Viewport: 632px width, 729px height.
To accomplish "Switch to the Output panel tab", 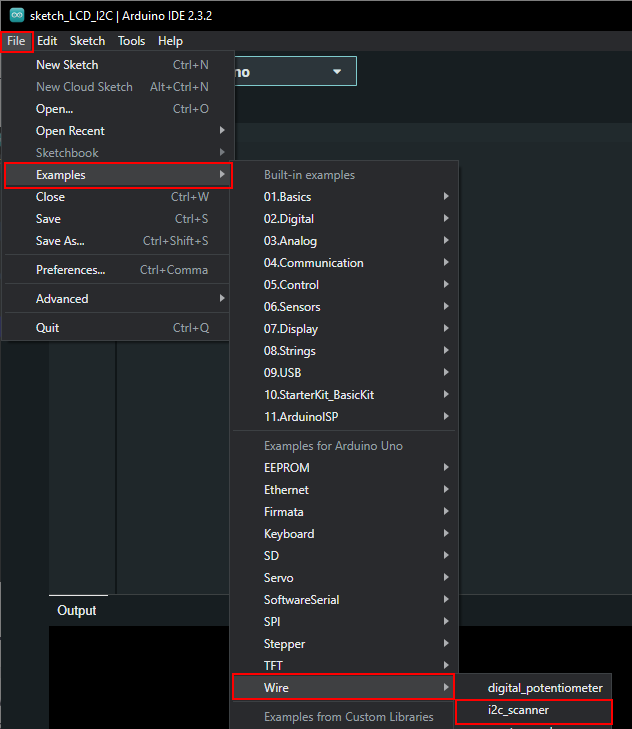I will click(x=77, y=611).
